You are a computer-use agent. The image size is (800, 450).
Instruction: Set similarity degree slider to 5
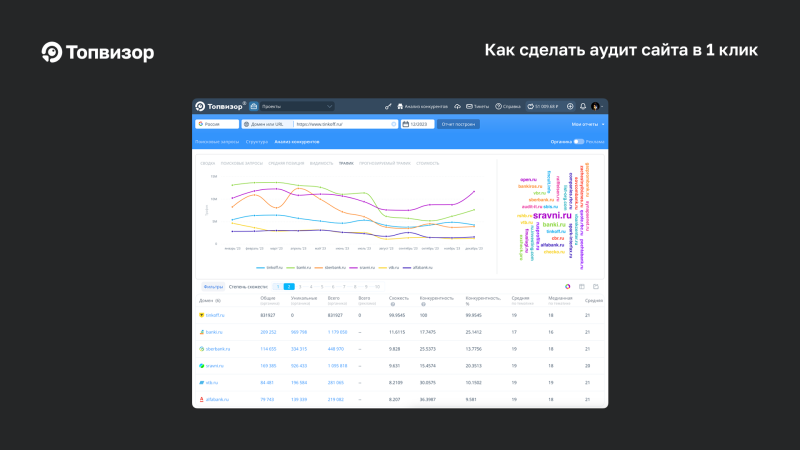[x=322, y=287]
